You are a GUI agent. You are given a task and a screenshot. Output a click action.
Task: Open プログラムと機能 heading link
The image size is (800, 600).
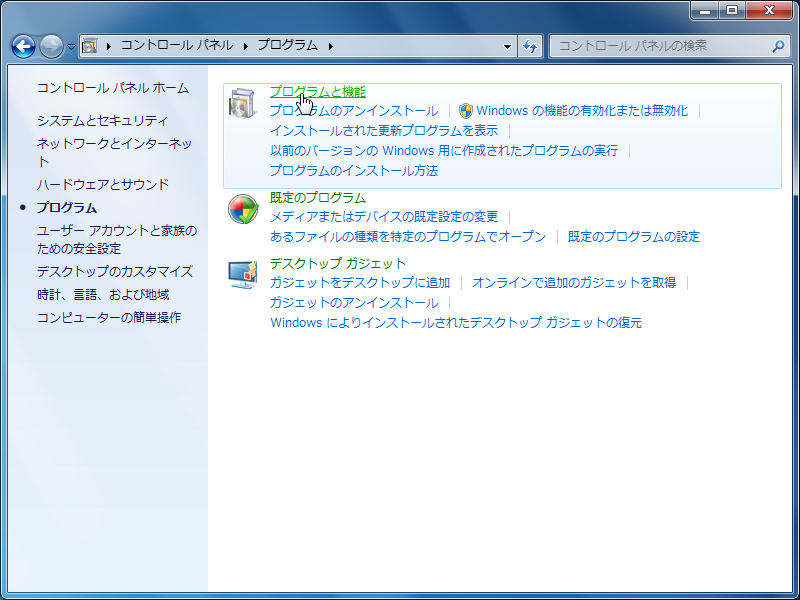click(x=318, y=92)
